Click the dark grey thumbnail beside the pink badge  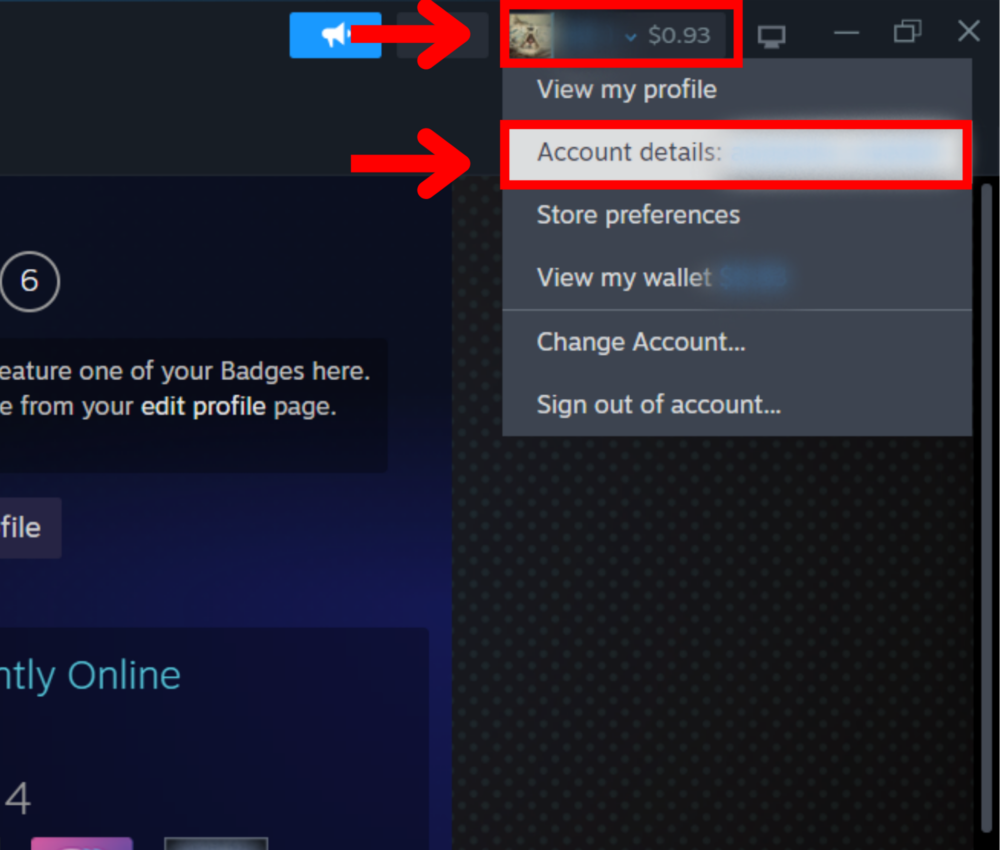(216, 844)
